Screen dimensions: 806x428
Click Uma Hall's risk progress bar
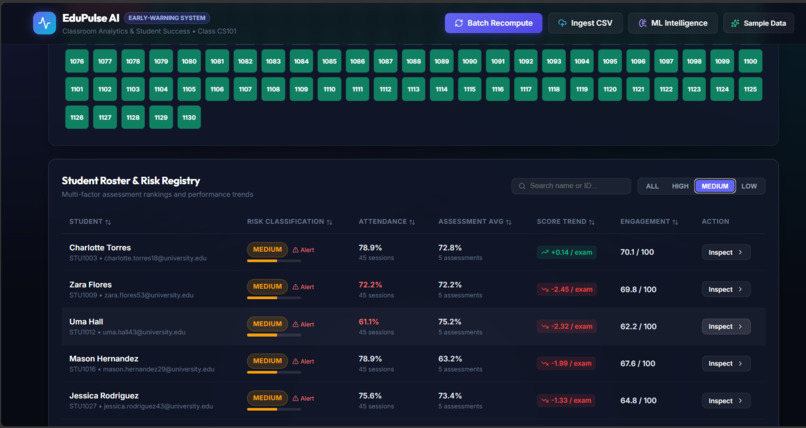pos(274,335)
